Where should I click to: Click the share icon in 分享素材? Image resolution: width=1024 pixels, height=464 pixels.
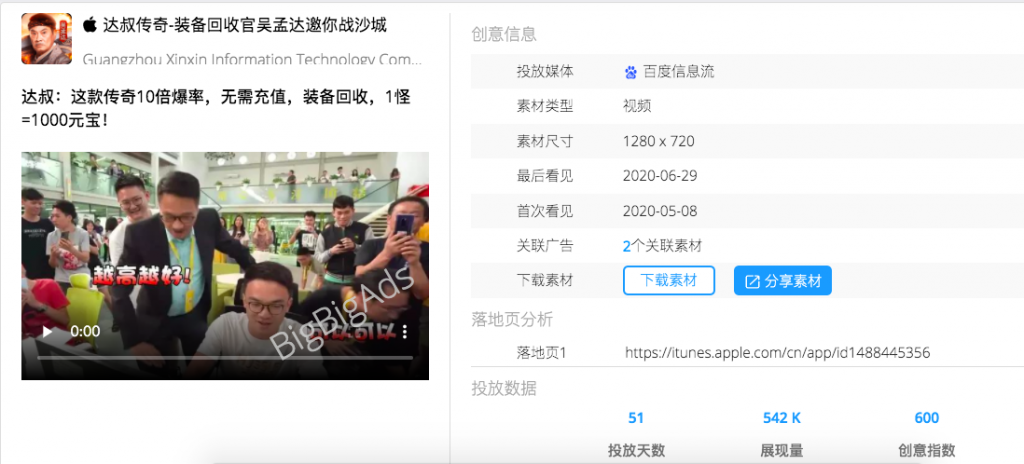tap(752, 281)
